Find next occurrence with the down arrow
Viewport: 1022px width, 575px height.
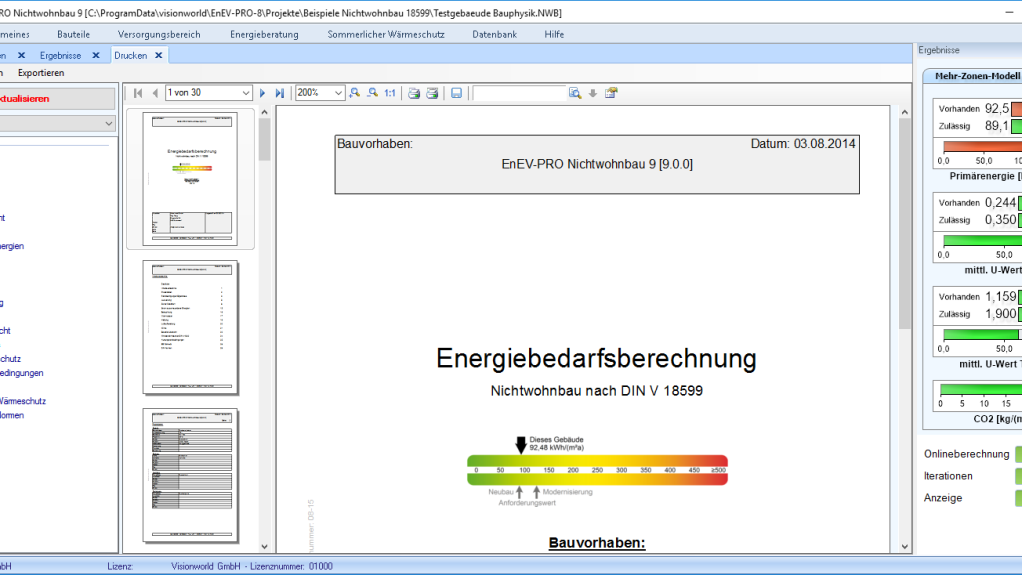point(592,93)
